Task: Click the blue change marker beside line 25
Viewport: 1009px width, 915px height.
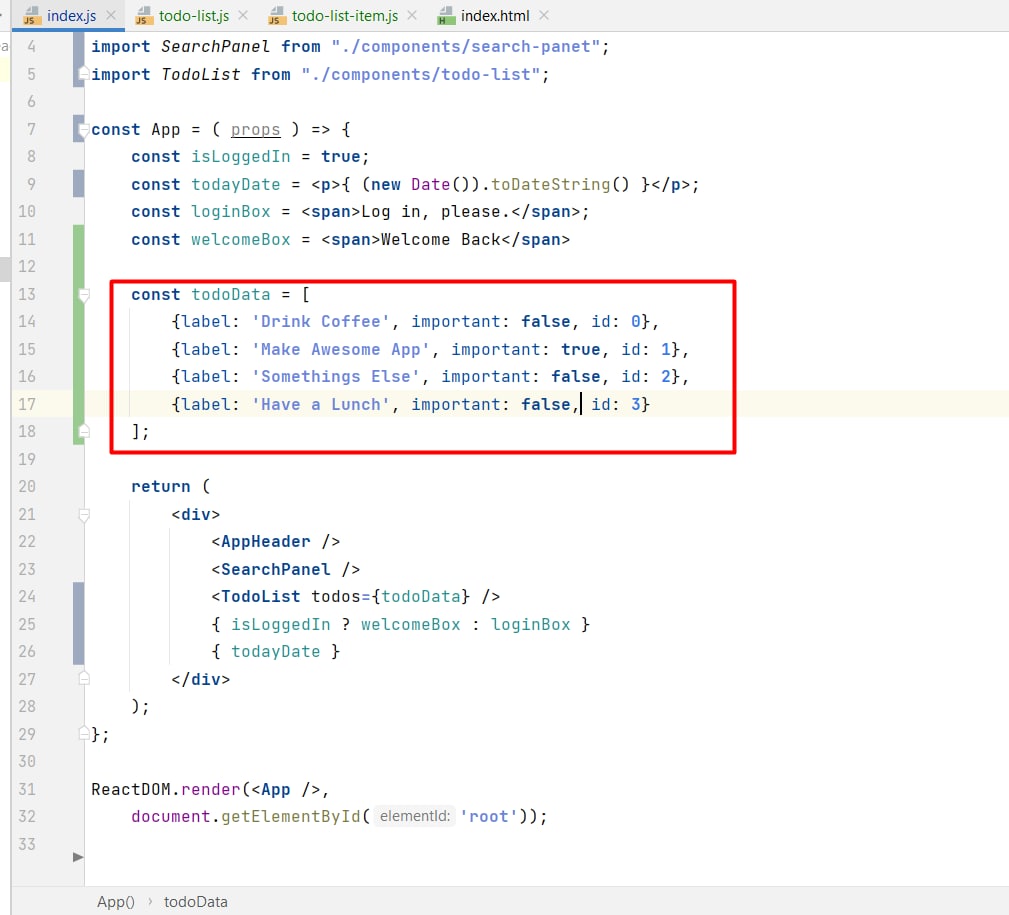Action: (x=79, y=624)
